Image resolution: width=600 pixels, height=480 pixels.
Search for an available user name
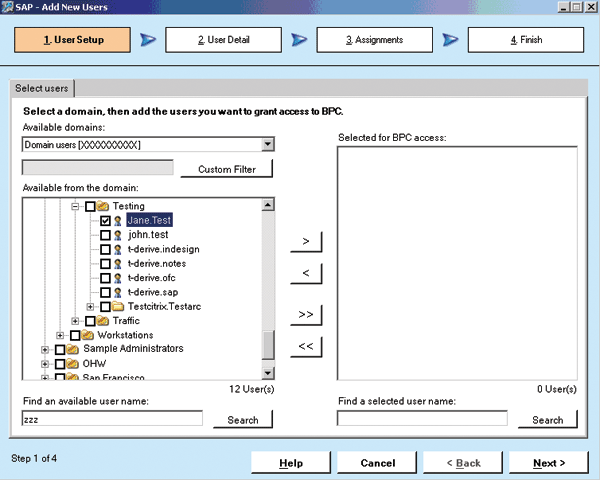pos(243,420)
